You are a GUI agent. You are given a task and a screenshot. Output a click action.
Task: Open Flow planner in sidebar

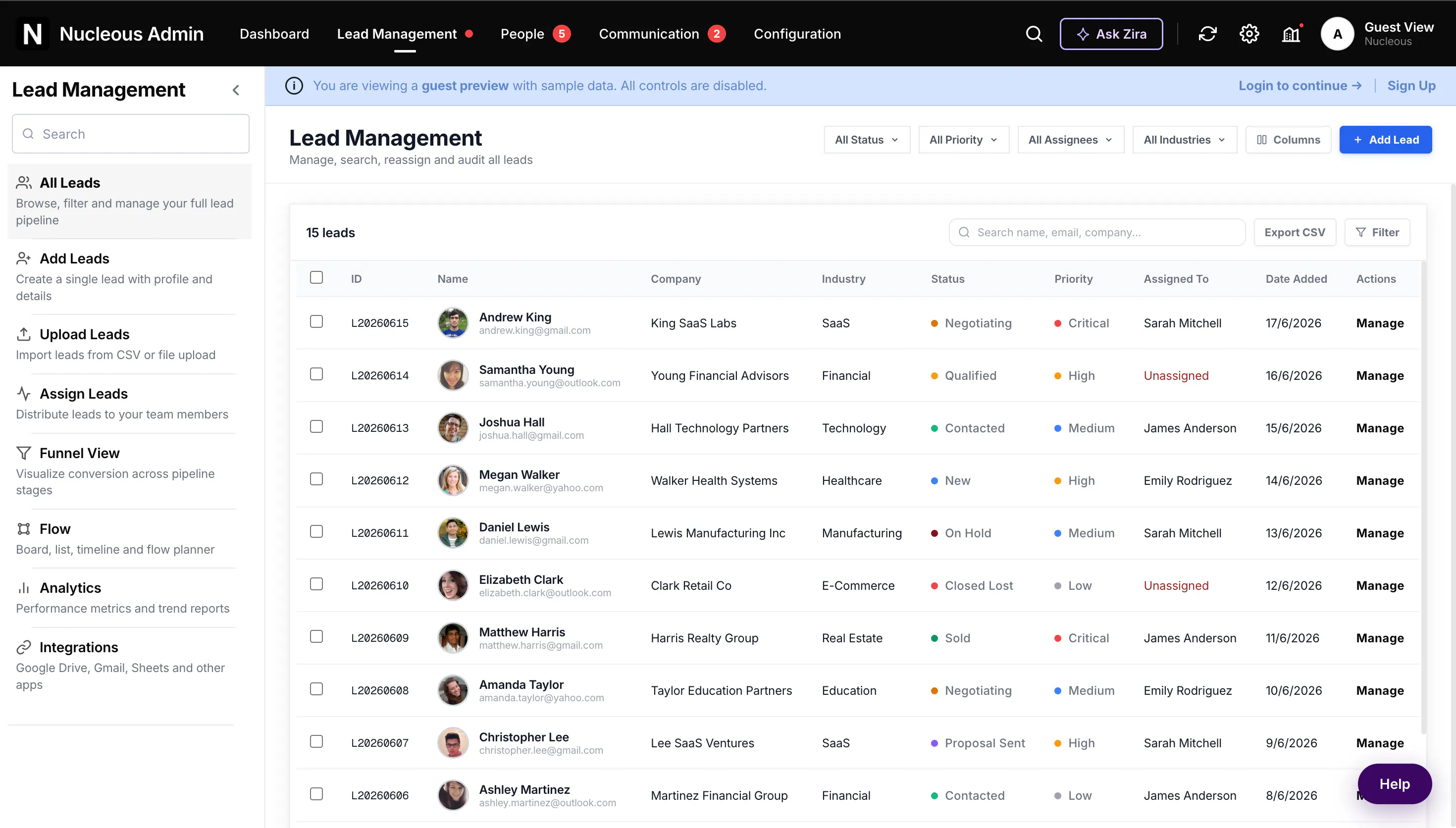point(130,538)
